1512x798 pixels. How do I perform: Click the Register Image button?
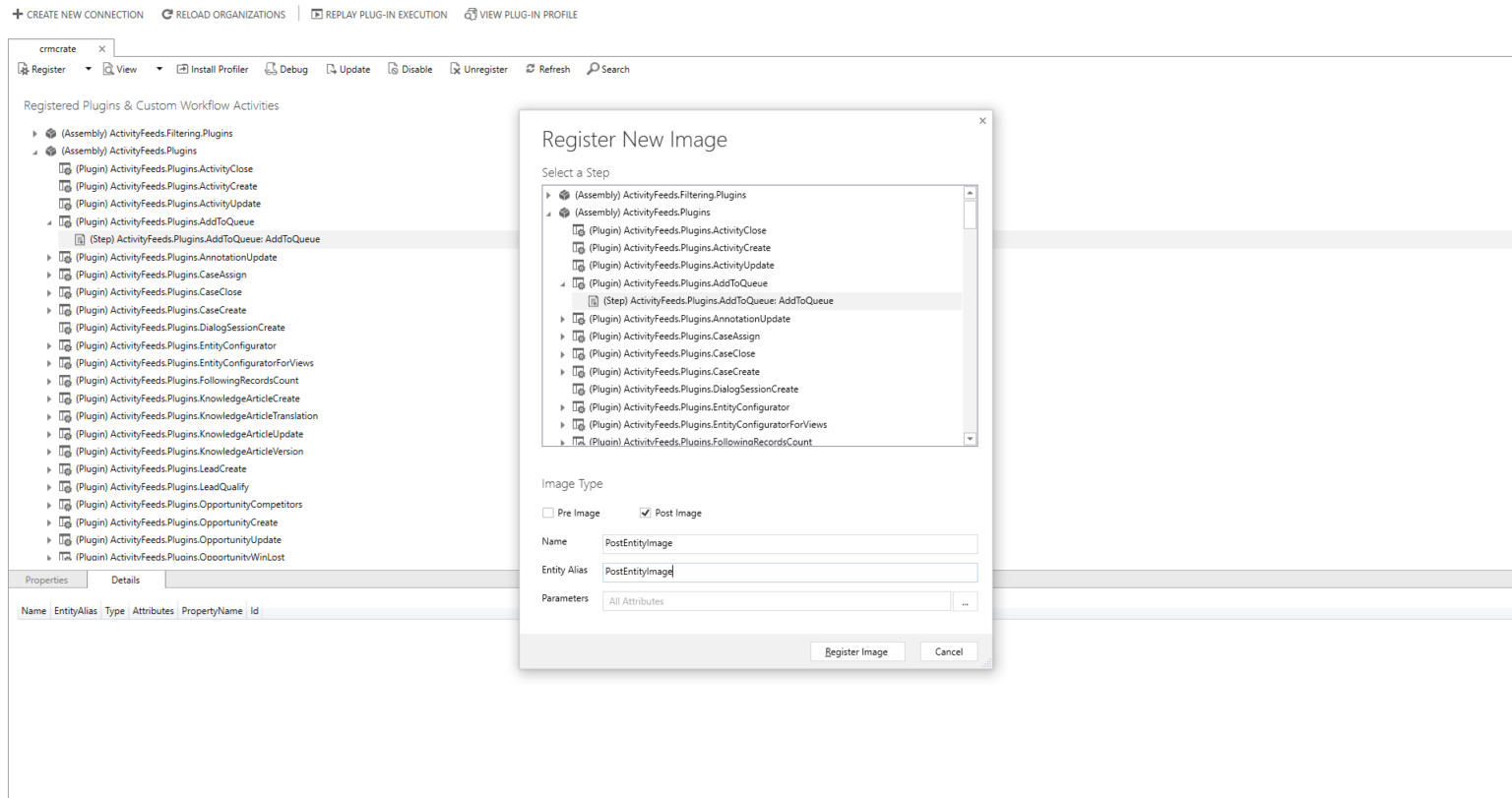[x=856, y=651]
